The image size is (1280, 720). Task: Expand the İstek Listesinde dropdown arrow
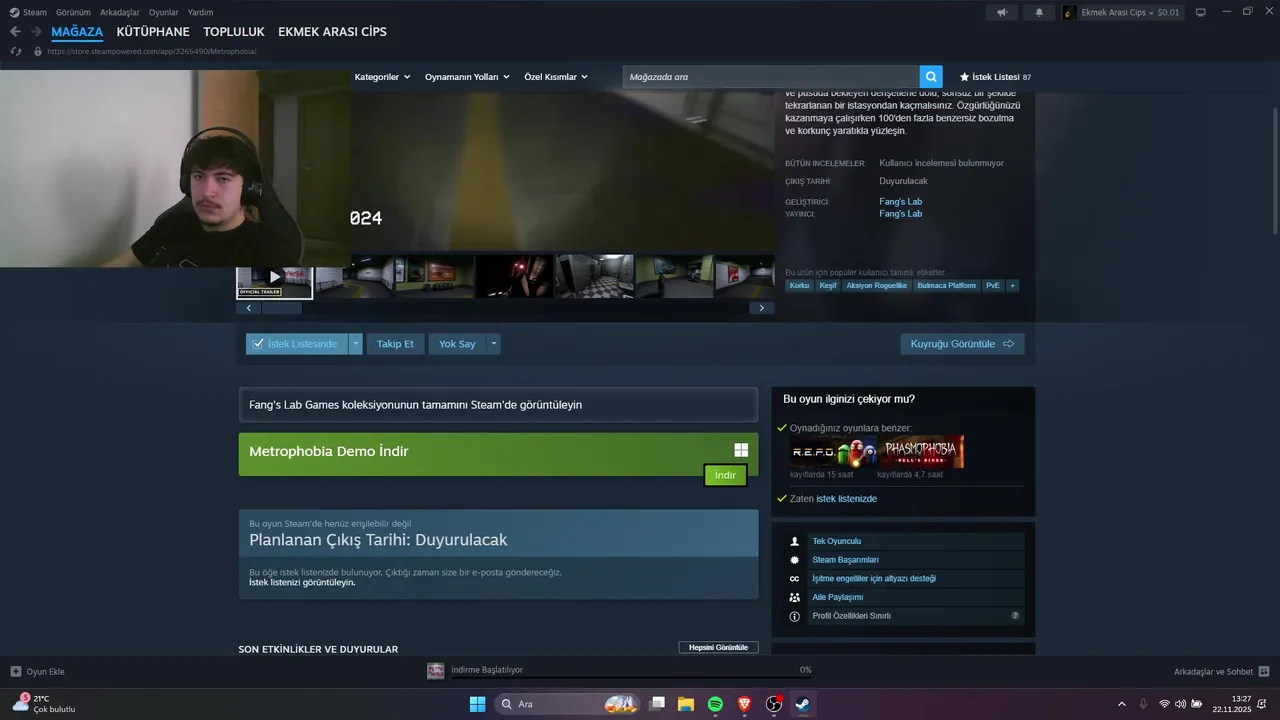(x=355, y=344)
